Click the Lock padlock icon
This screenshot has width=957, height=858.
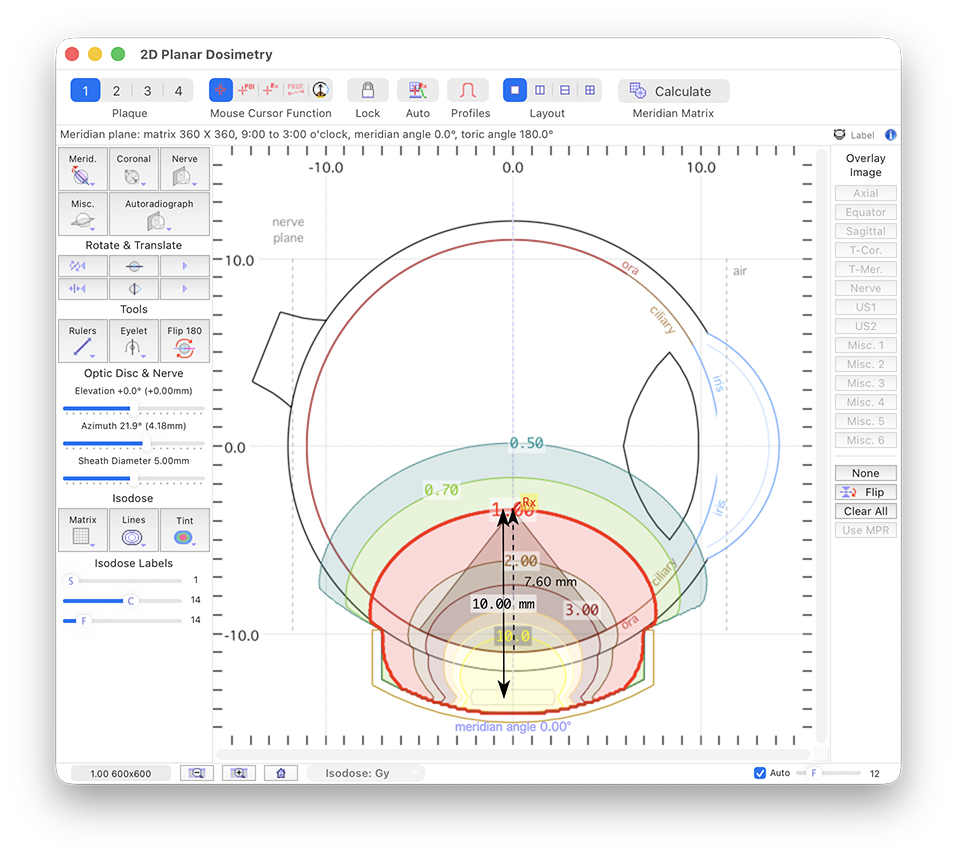[367, 91]
